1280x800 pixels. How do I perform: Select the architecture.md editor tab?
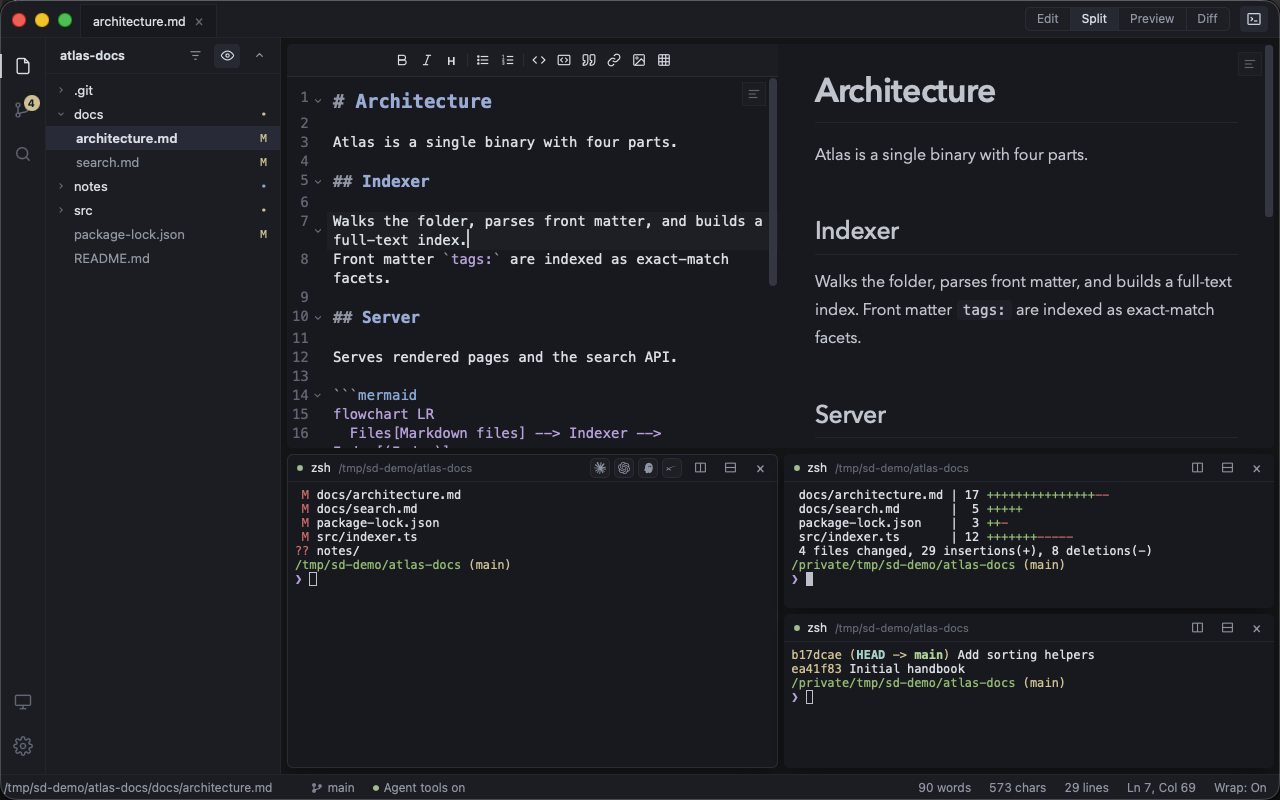(x=148, y=21)
